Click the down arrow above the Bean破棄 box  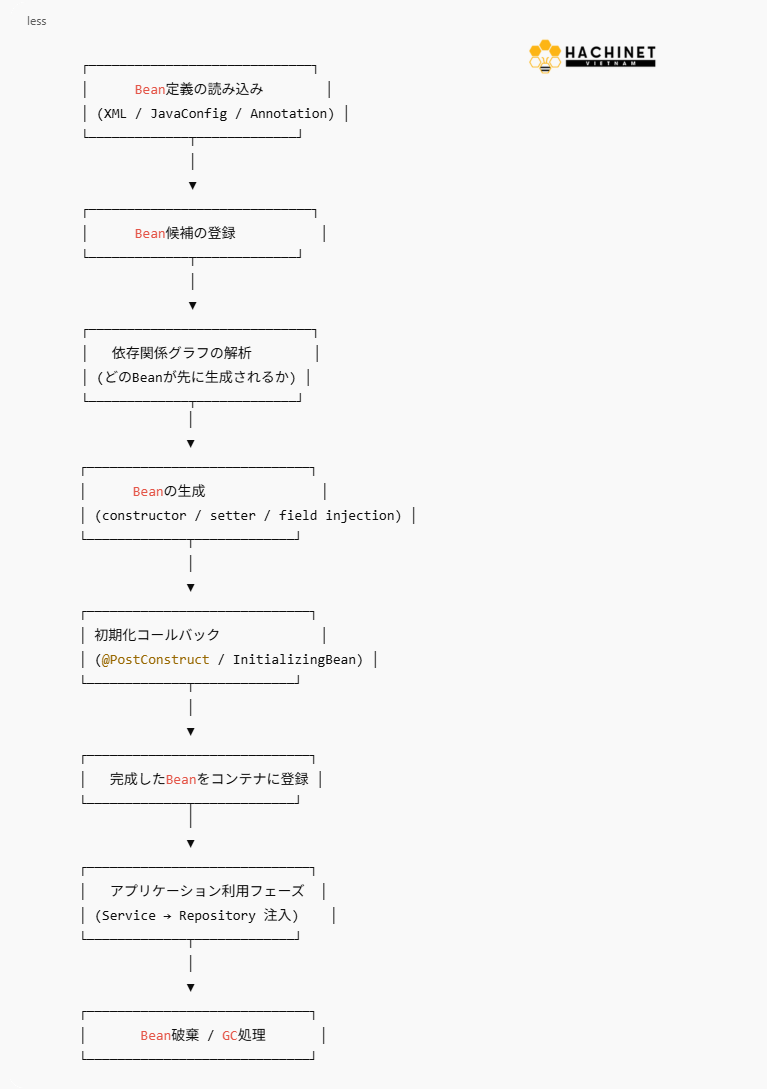click(191, 987)
